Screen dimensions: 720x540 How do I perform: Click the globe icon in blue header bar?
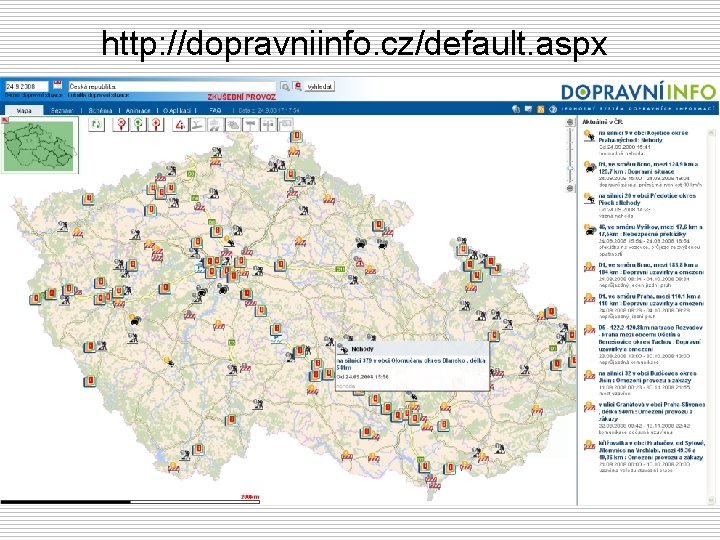tap(516, 109)
